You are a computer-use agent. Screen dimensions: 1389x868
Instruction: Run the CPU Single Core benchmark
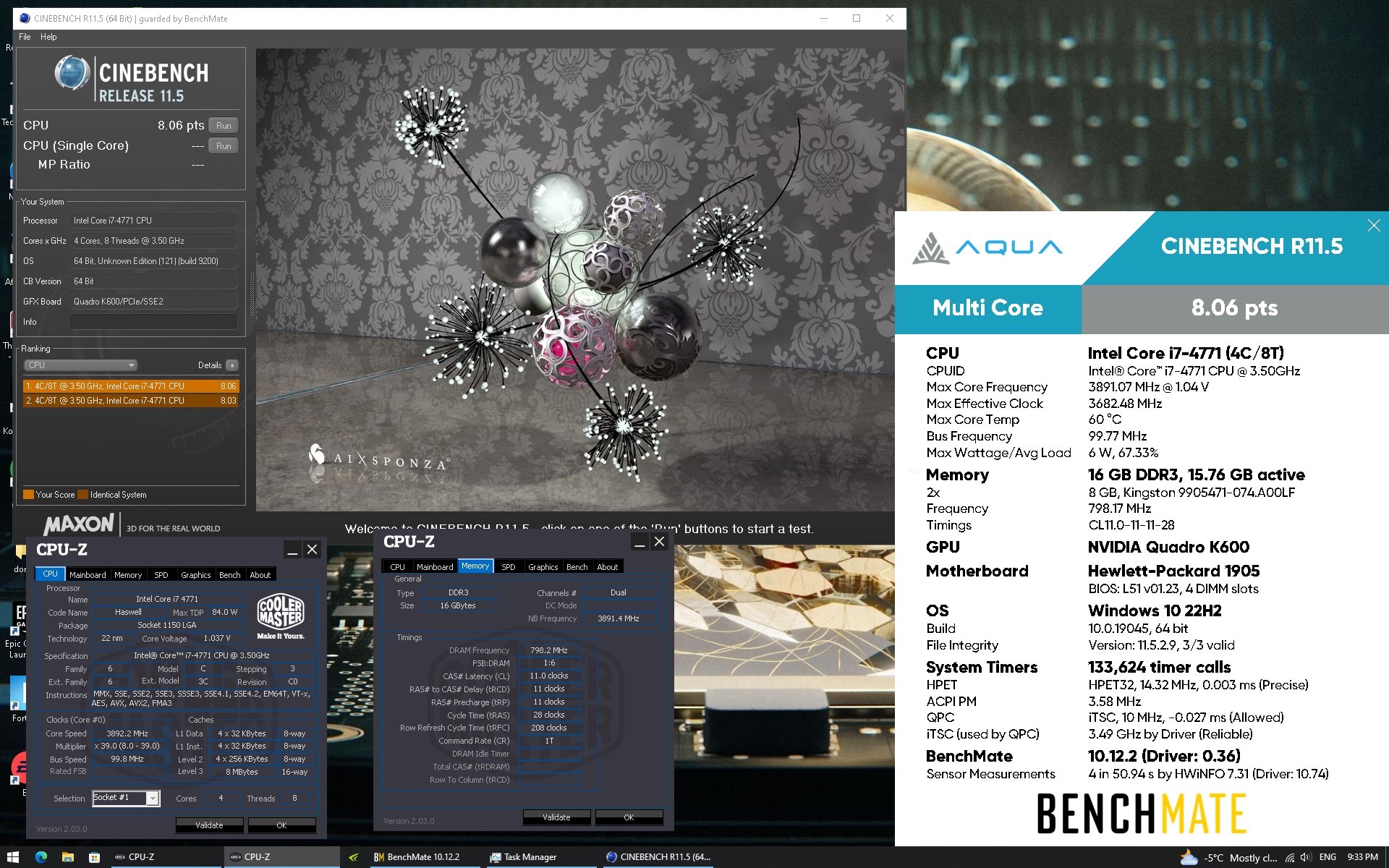click(224, 145)
